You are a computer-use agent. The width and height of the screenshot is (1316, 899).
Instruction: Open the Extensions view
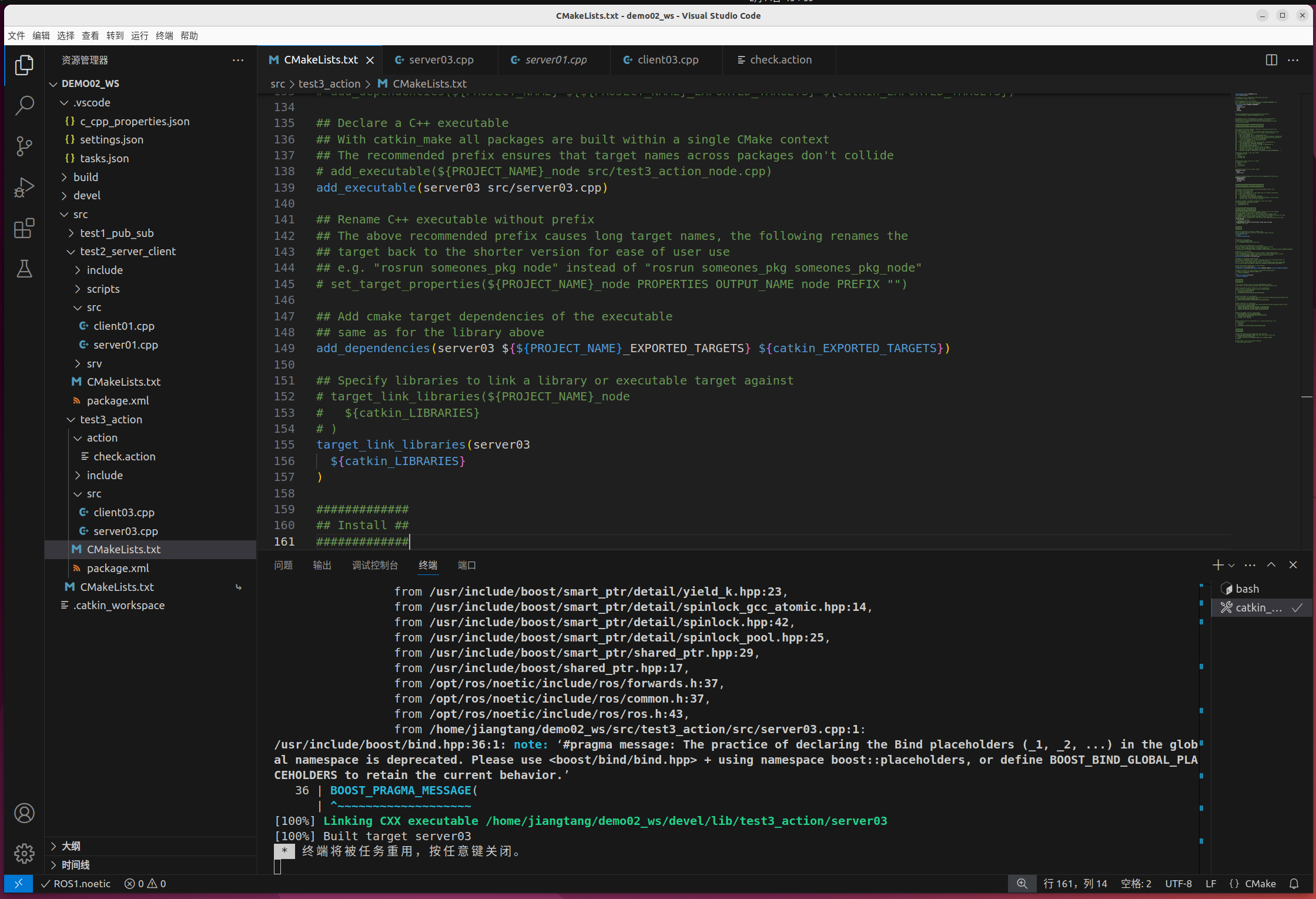click(x=24, y=228)
